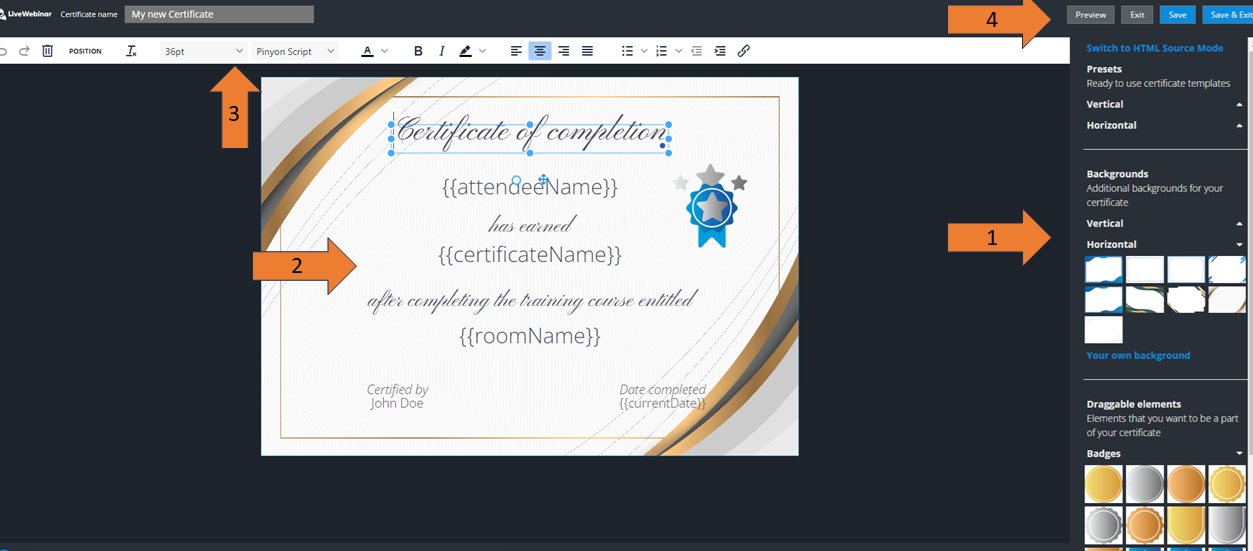Insert a link using the chain icon

click(743, 51)
